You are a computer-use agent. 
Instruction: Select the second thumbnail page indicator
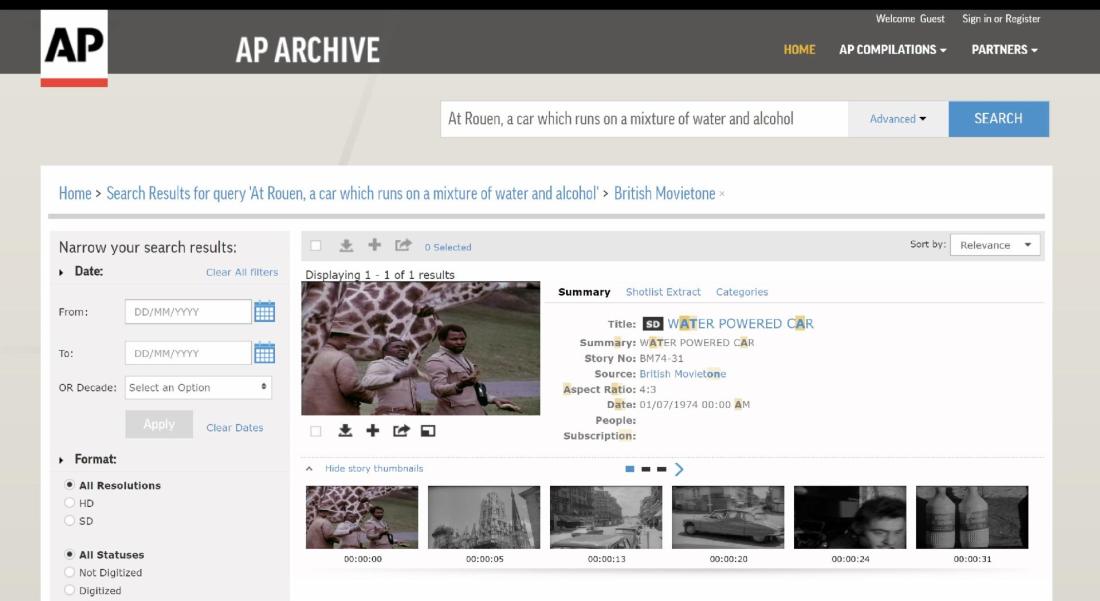coord(645,469)
